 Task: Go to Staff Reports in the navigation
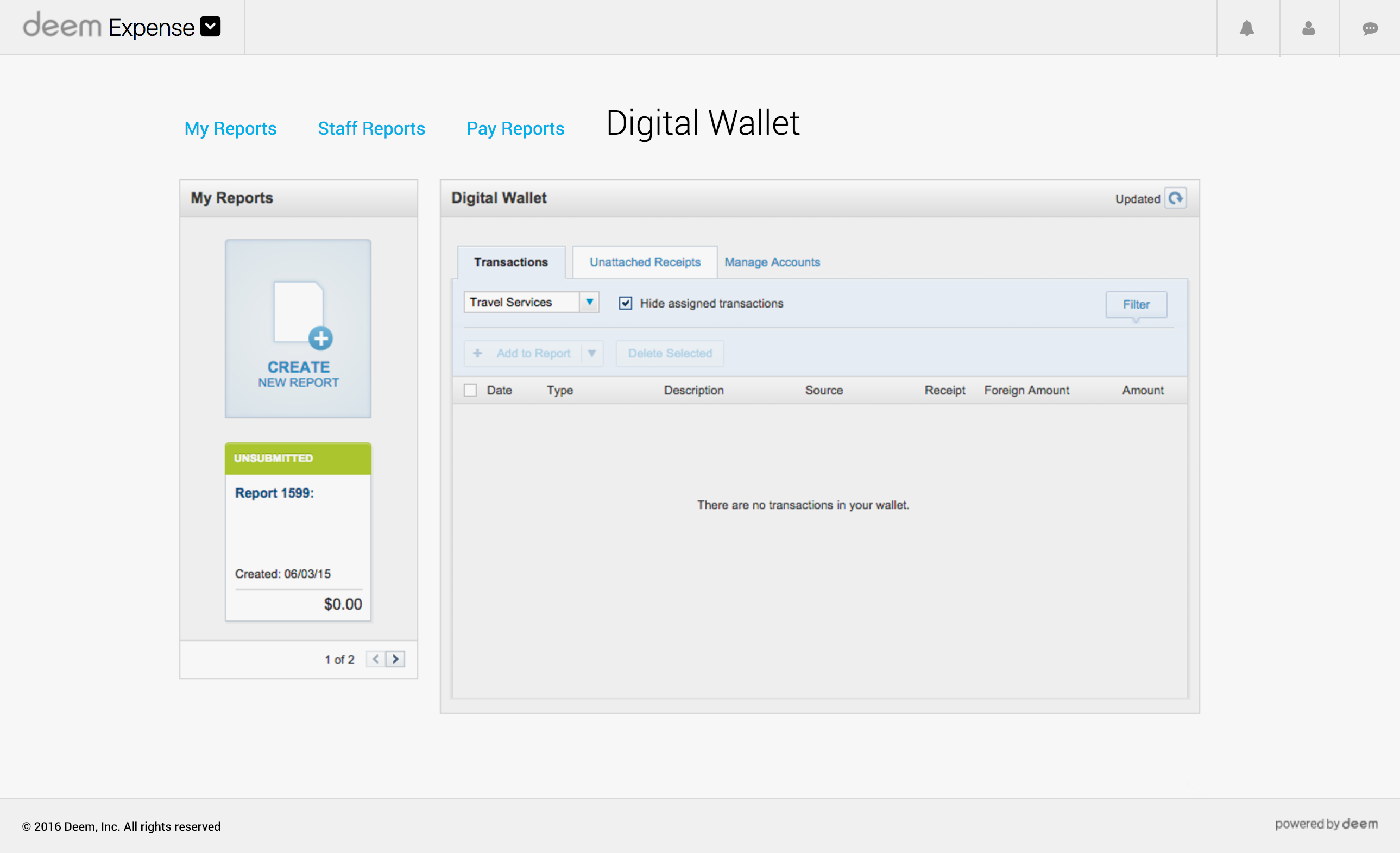tap(371, 128)
